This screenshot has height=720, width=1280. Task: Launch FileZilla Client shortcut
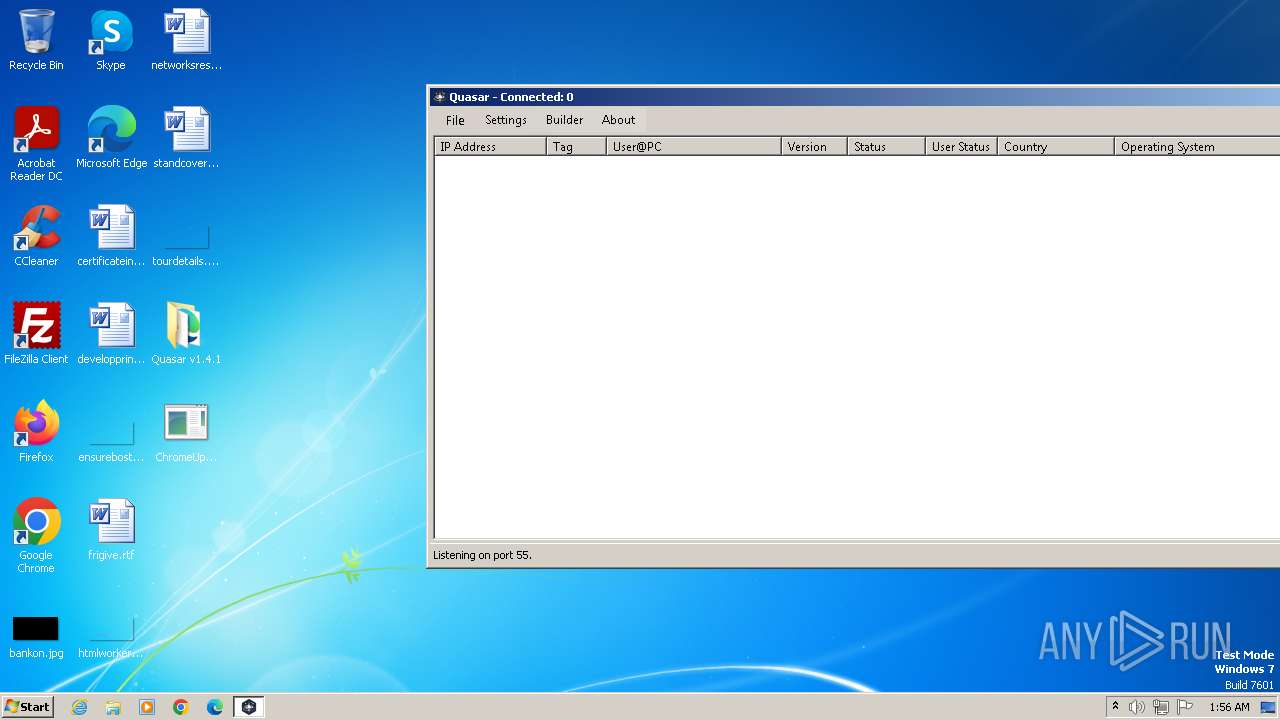36,334
